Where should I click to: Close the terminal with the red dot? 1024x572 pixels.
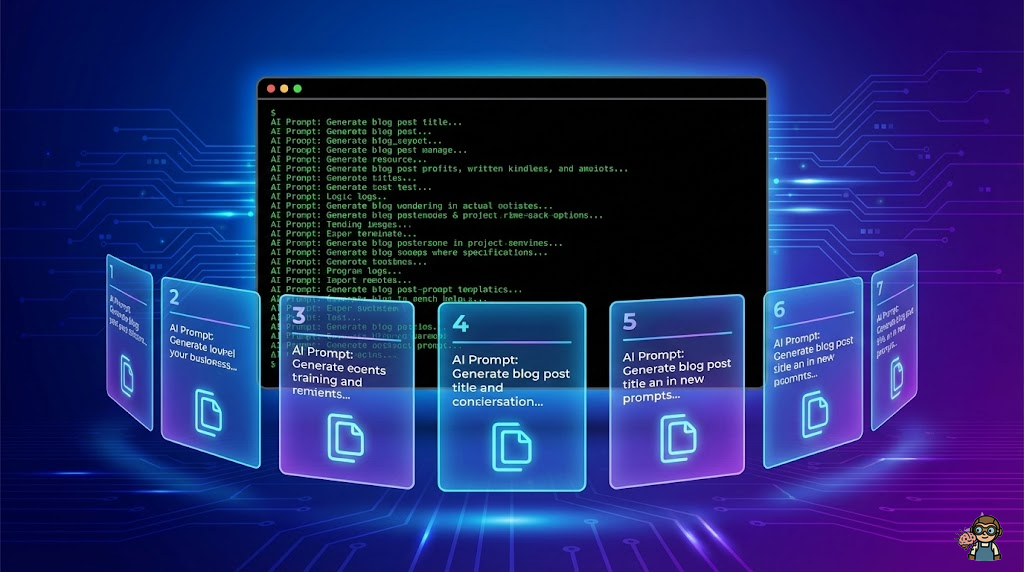pyautogui.click(x=270, y=89)
